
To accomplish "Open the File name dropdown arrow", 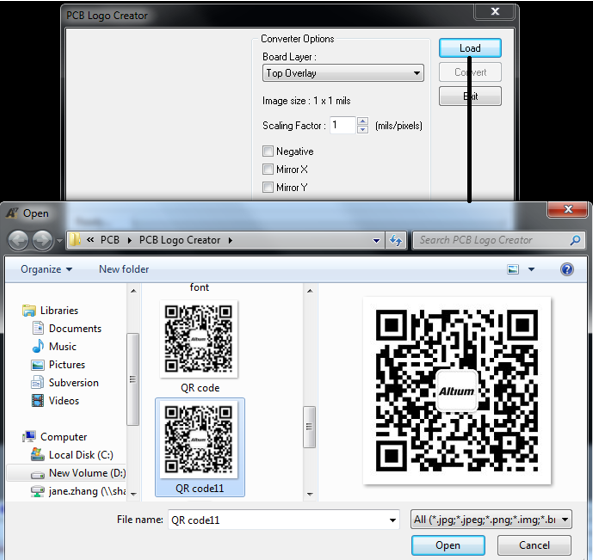I will [393, 520].
